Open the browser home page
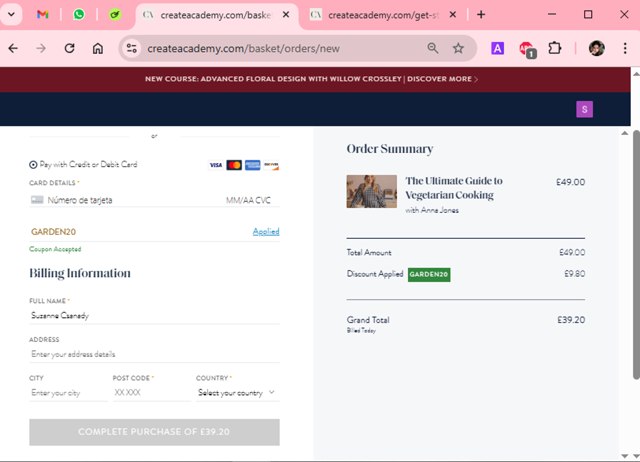Screen dimensions: 640x462 tap(98, 49)
